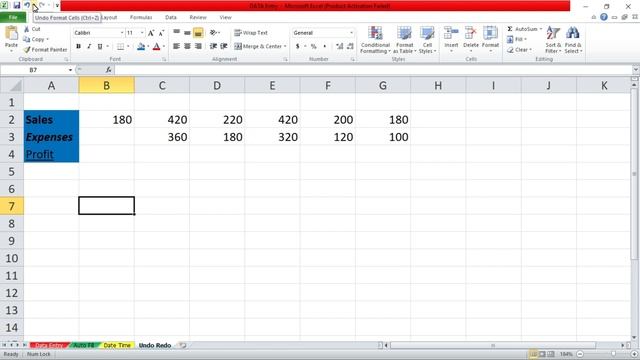This screenshot has width=640, height=360.
Task: Click the Paste clipboard icon
Action: click(x=11, y=33)
